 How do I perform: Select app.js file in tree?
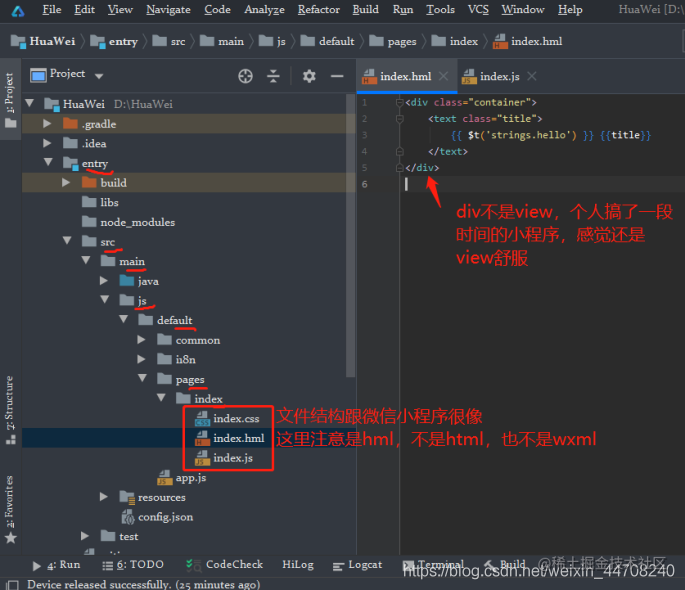(181, 478)
